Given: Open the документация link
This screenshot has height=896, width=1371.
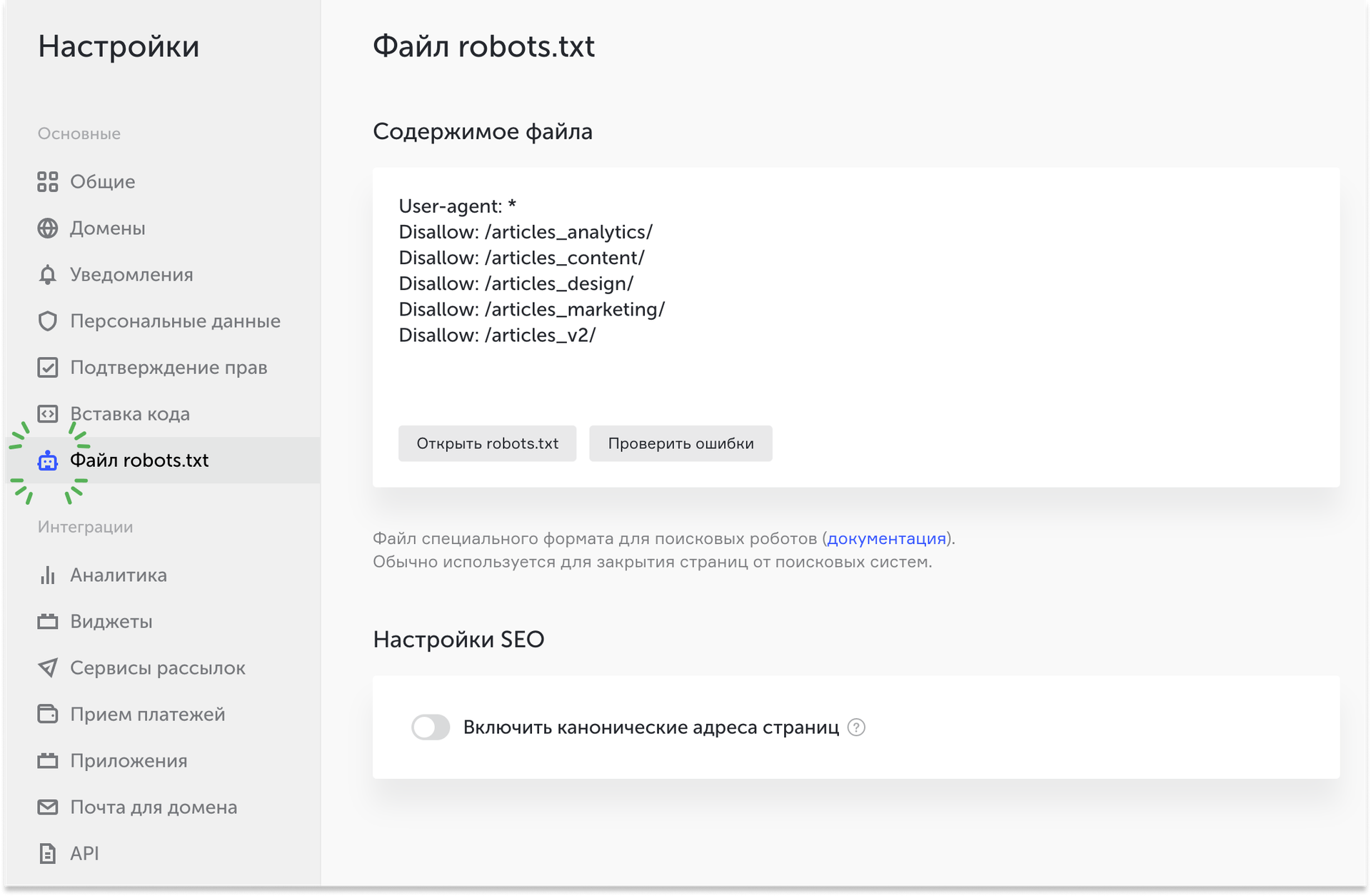Looking at the screenshot, I should (x=886, y=538).
